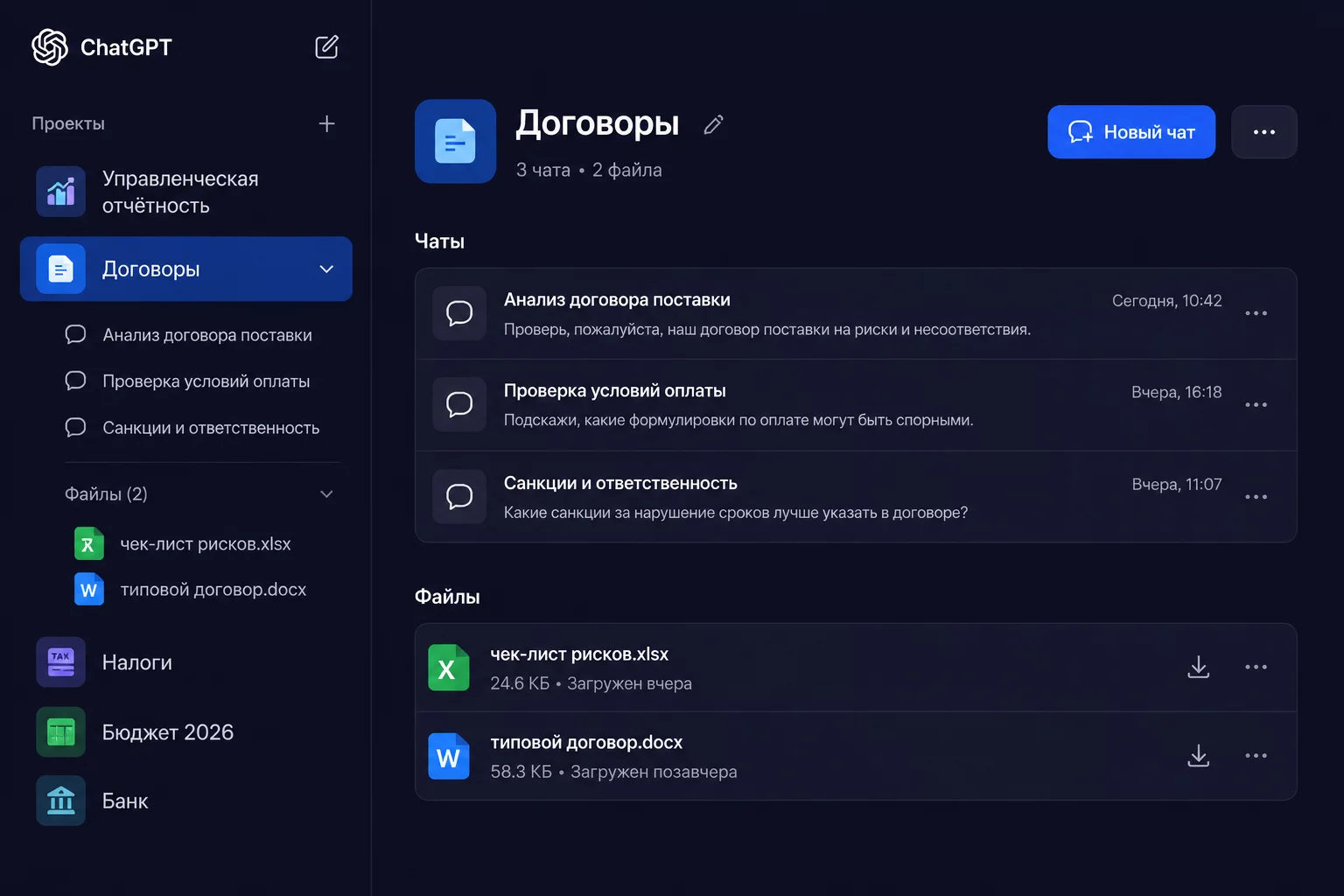Click sidebar Excel icon next to чек-лист рисков.xlsx
Viewport: 1344px width, 896px height.
tap(88, 544)
